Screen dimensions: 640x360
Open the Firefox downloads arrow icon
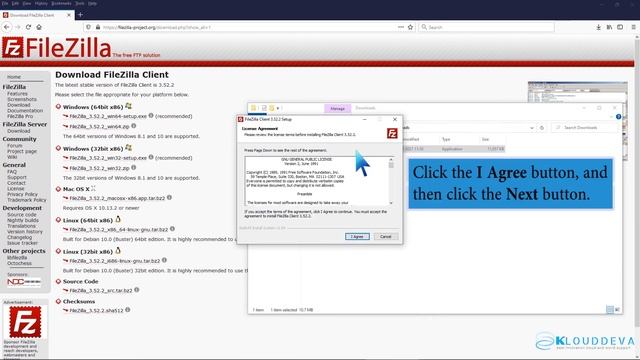click(x=598, y=27)
